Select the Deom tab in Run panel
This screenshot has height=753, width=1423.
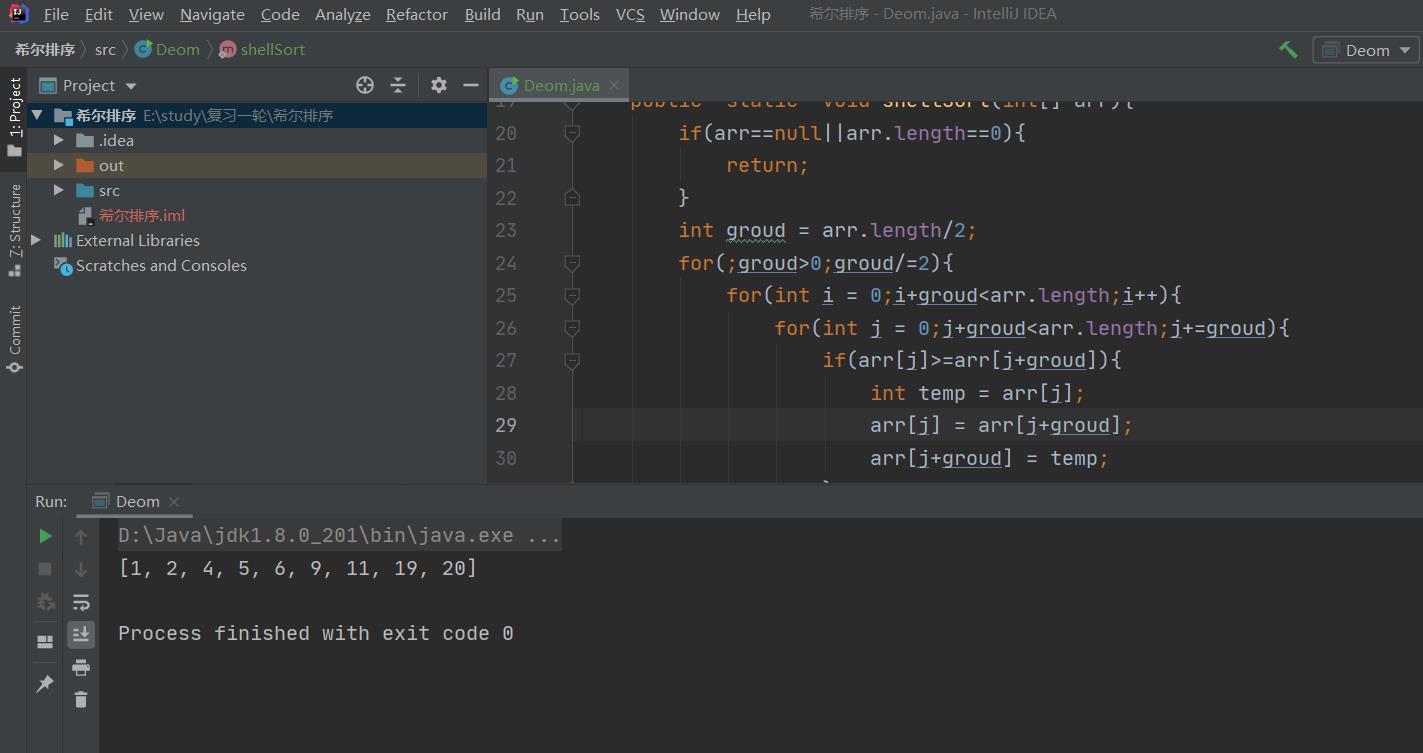pos(137,501)
